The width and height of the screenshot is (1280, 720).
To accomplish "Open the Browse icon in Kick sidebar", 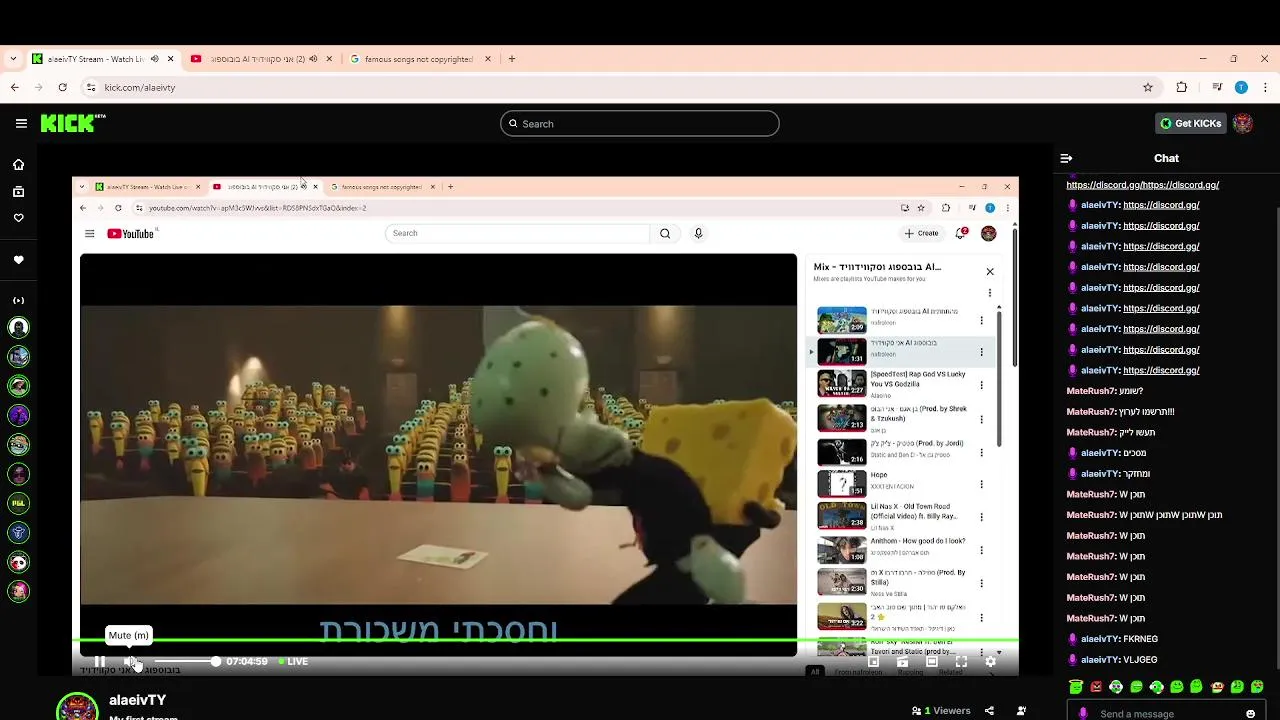I will (18, 191).
